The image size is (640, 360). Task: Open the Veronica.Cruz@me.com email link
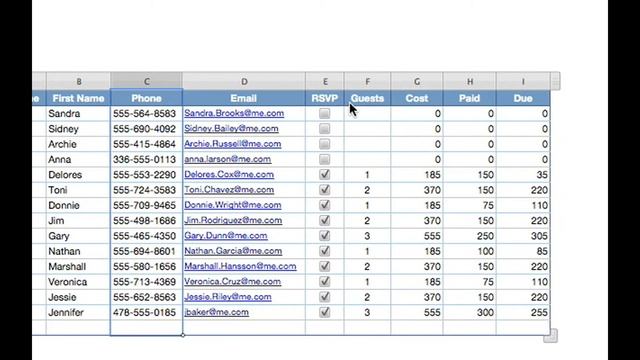coord(232,282)
